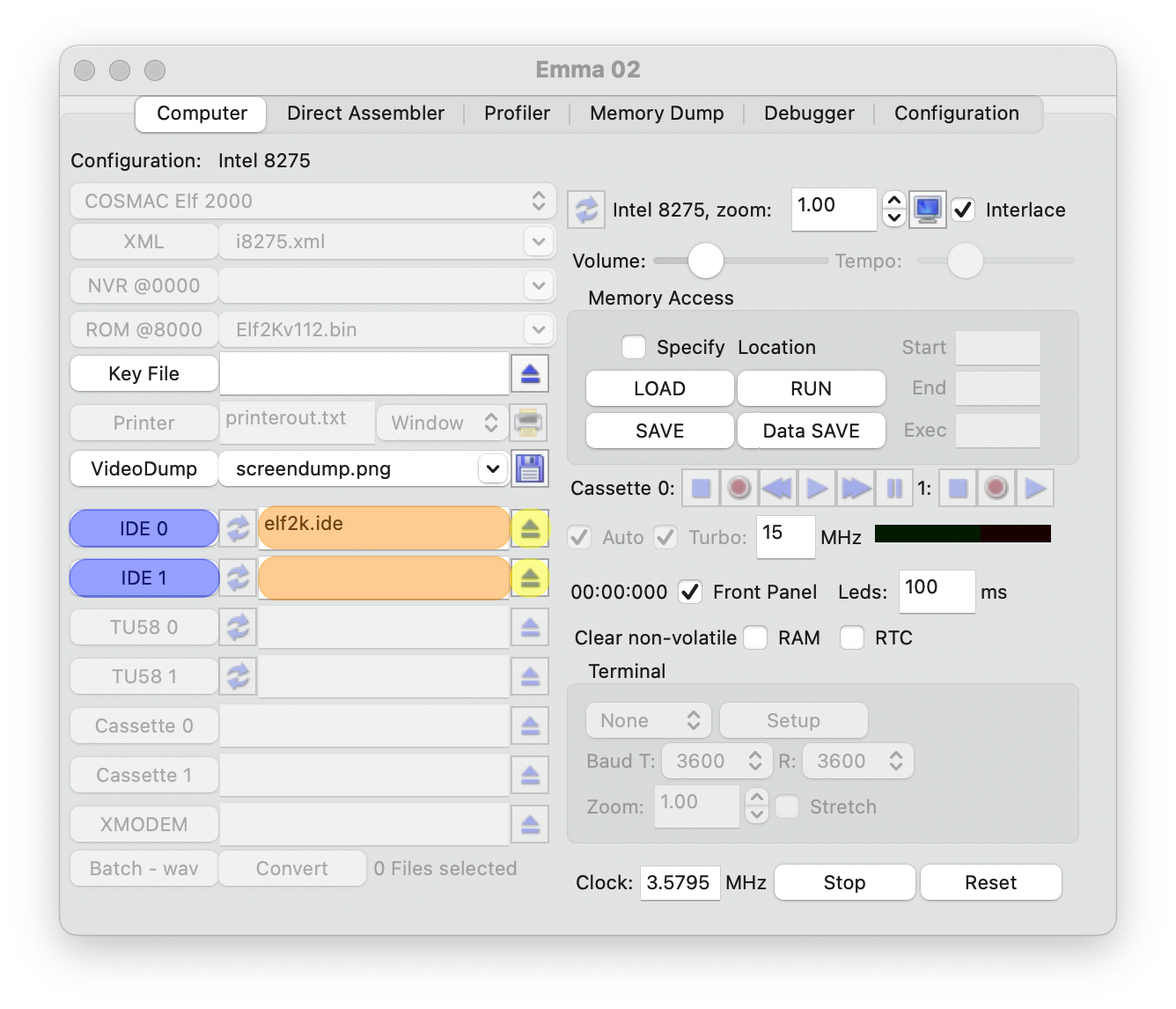Increase zoom with the stepper up arrow
The width and height of the screenshot is (1176, 1009).
pyautogui.click(x=894, y=201)
